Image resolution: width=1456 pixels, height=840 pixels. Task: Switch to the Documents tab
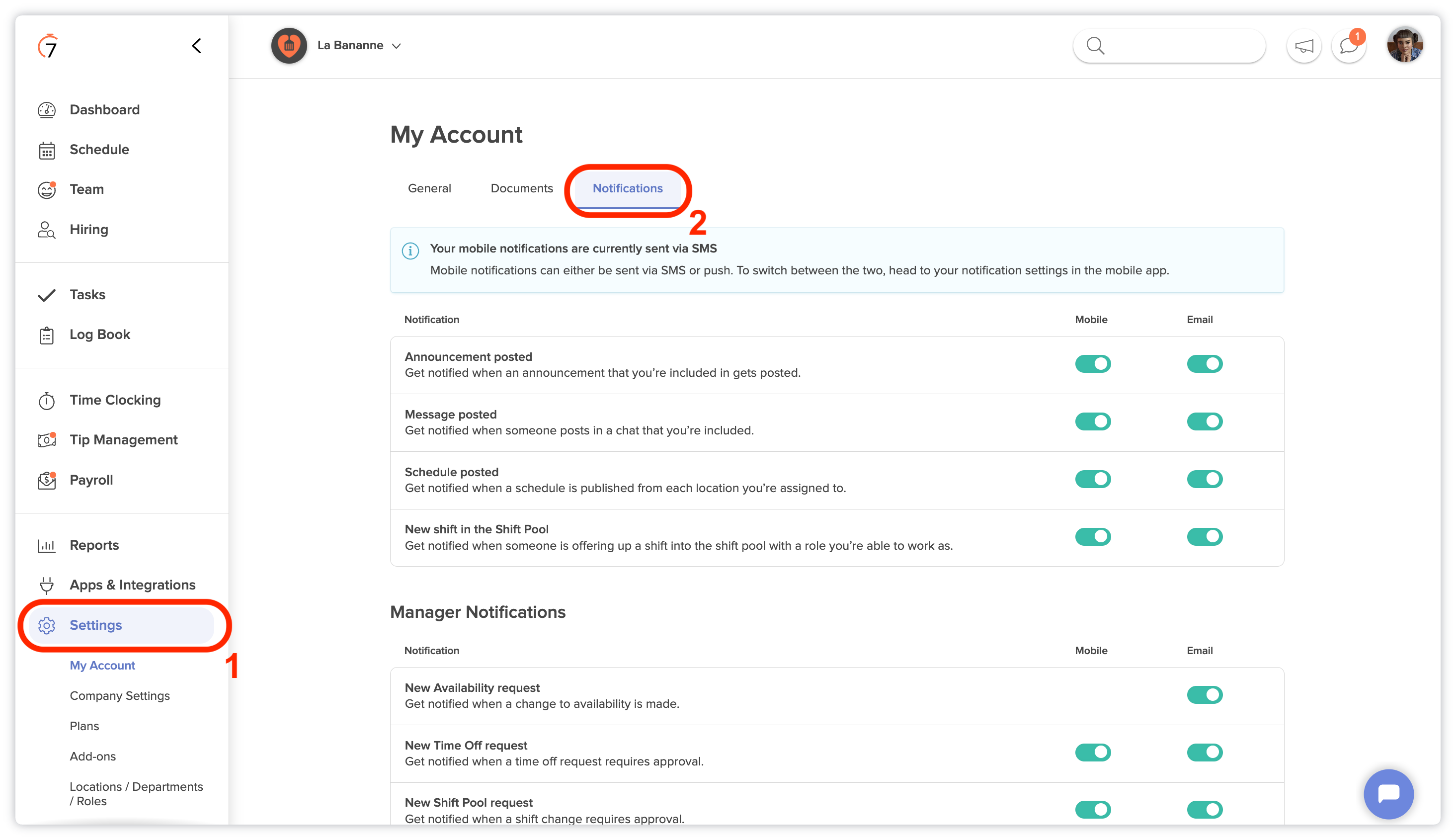(x=521, y=188)
